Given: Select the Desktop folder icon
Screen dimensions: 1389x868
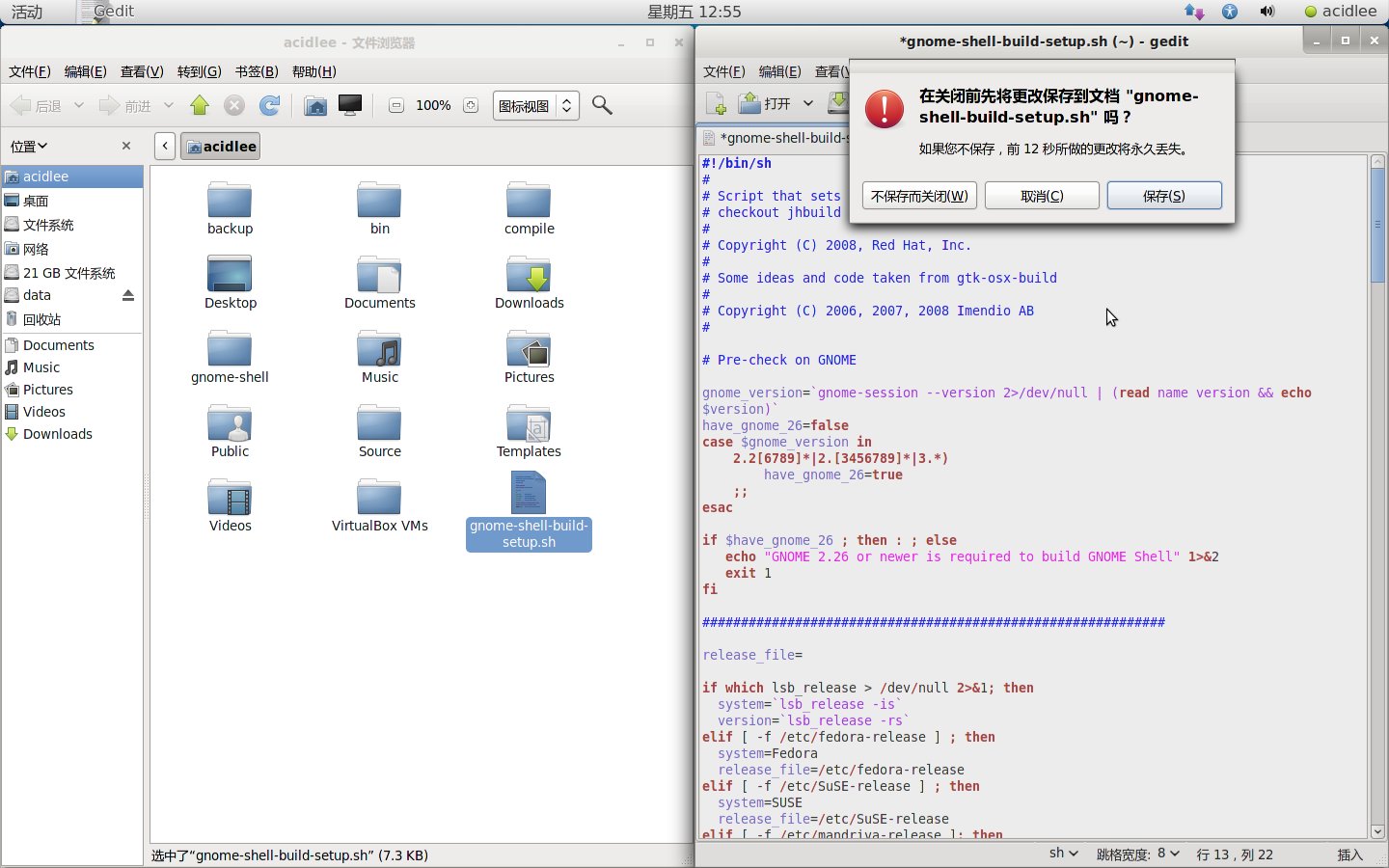Looking at the screenshot, I should pos(231,284).
